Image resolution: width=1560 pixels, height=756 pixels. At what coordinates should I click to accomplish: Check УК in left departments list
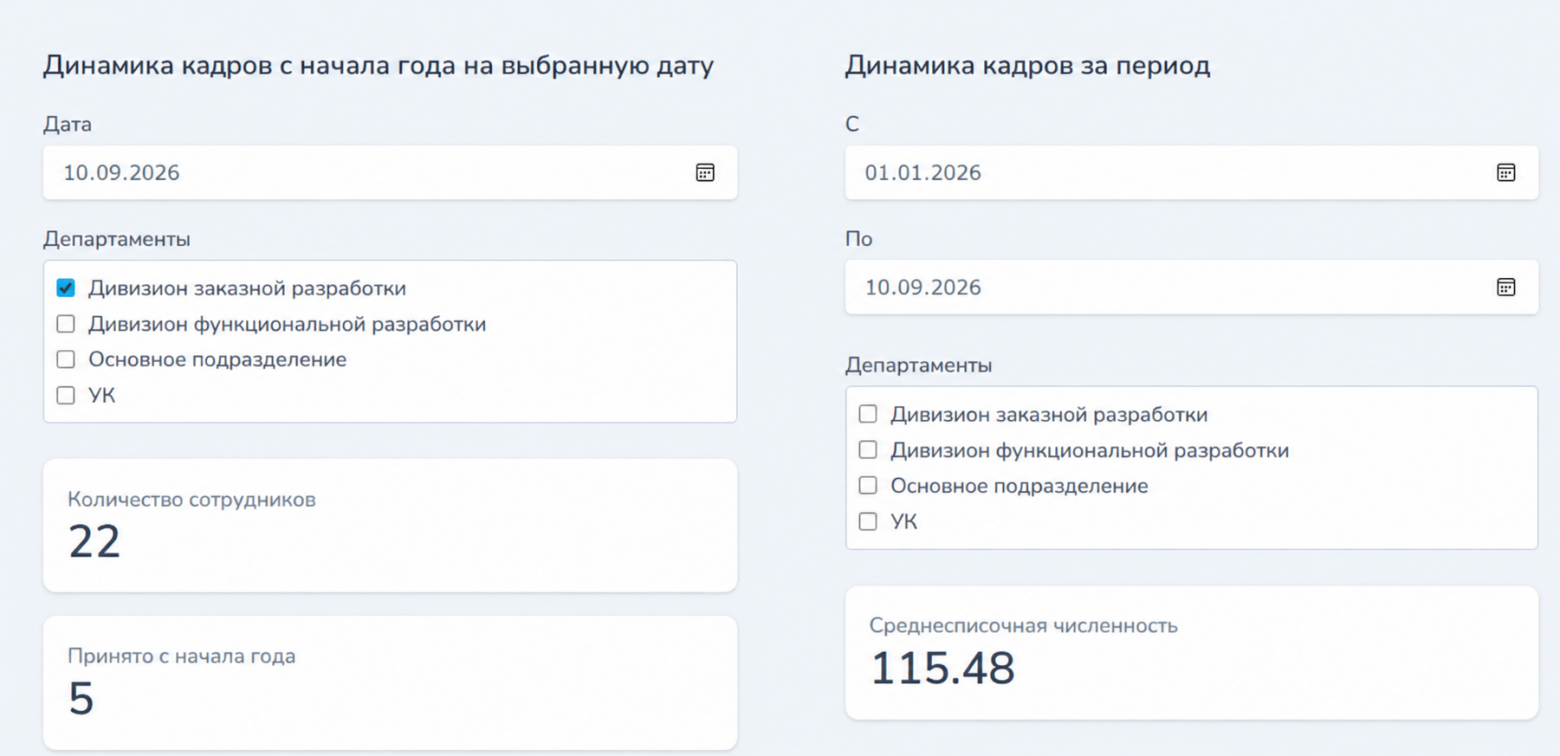coord(66,395)
